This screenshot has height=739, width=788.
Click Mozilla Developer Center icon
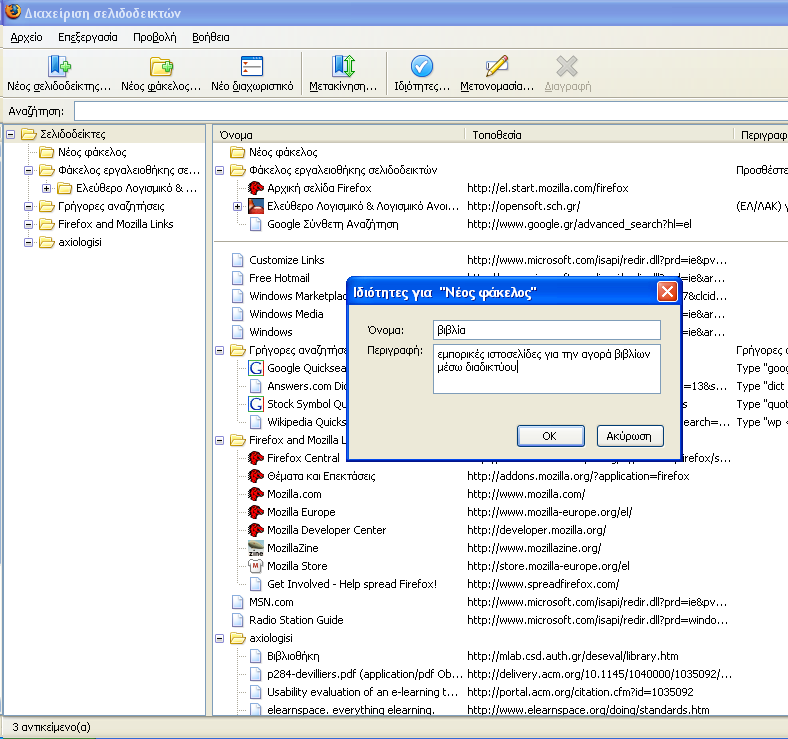pyautogui.click(x=256, y=530)
